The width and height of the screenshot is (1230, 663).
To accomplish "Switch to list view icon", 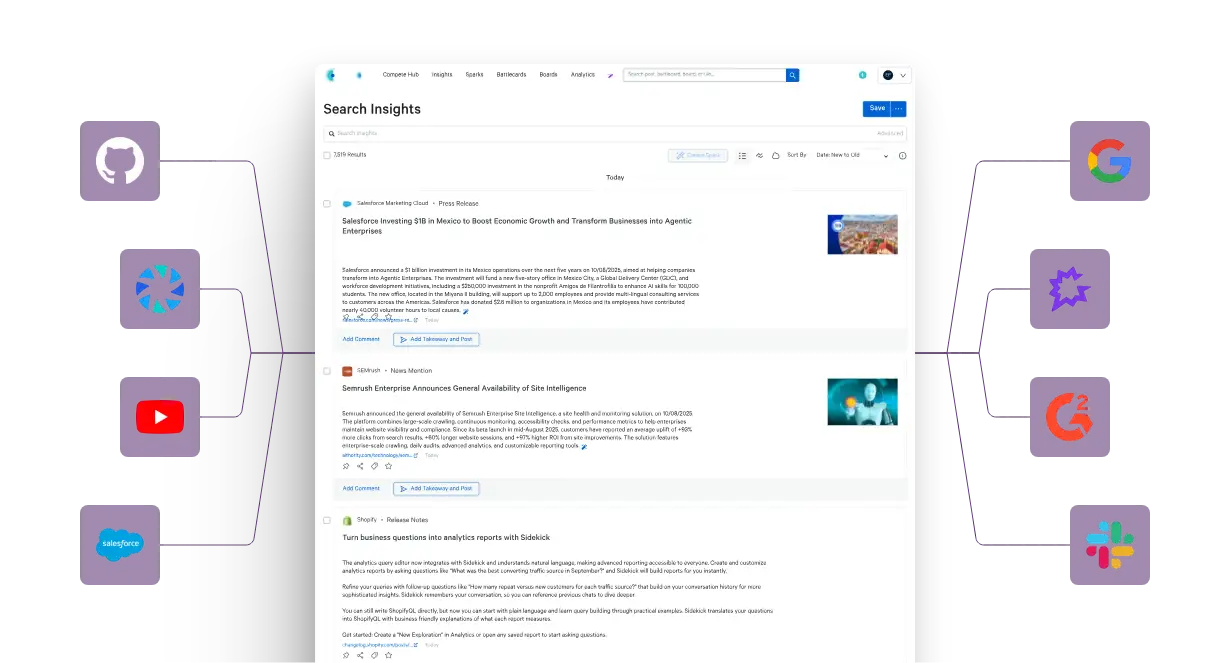I will (742, 156).
